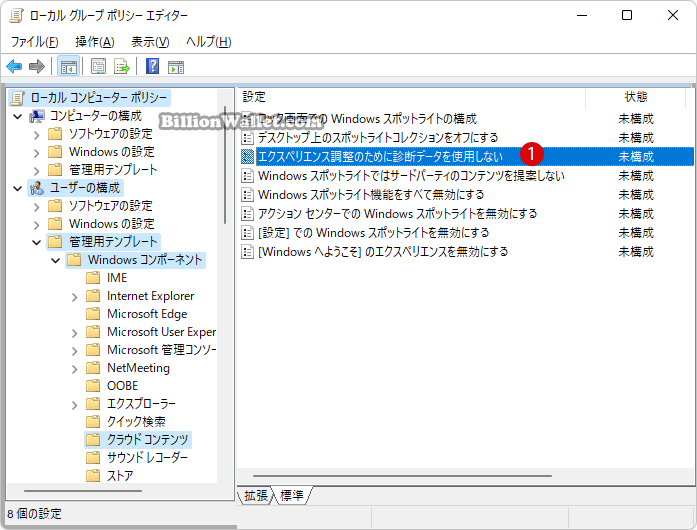697x530 pixels.
Task: Collapse the ユーザーの構成 node
Action: (18, 189)
